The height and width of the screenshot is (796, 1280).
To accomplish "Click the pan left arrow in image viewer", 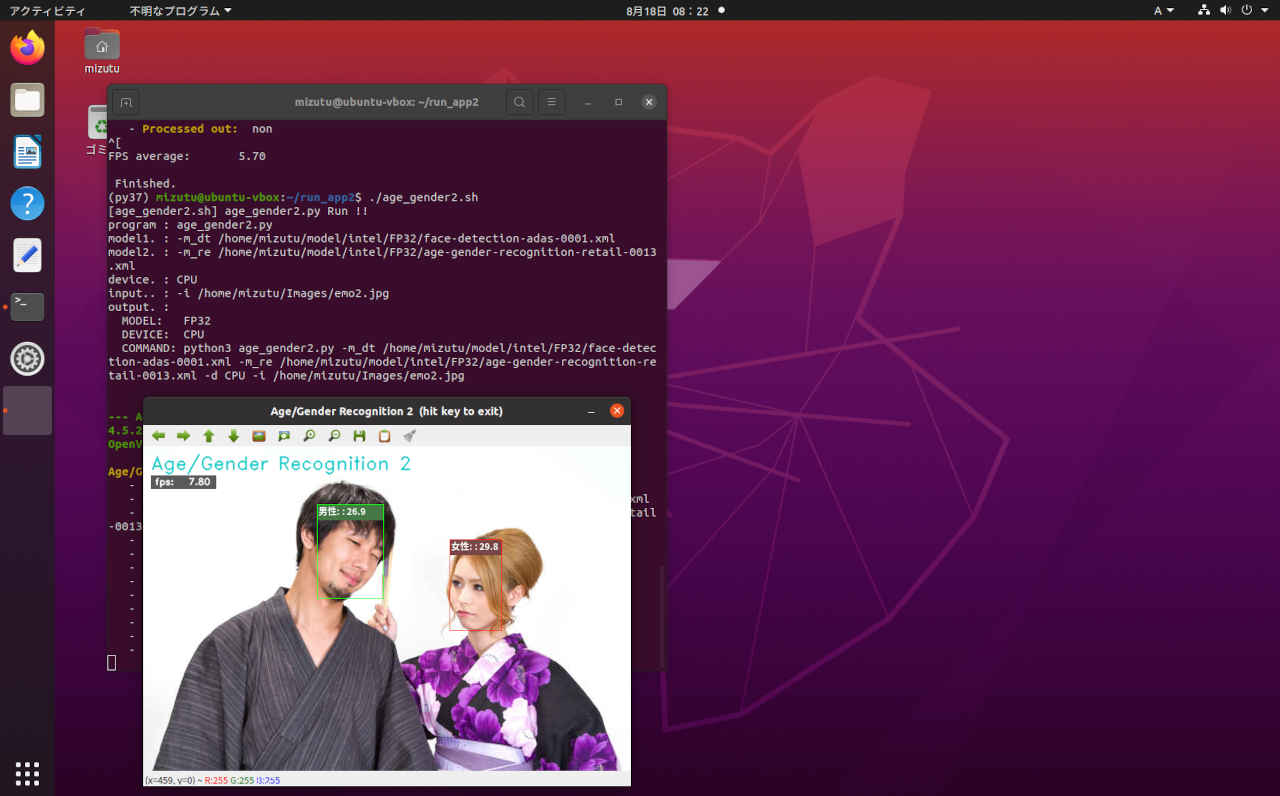I will click(159, 436).
